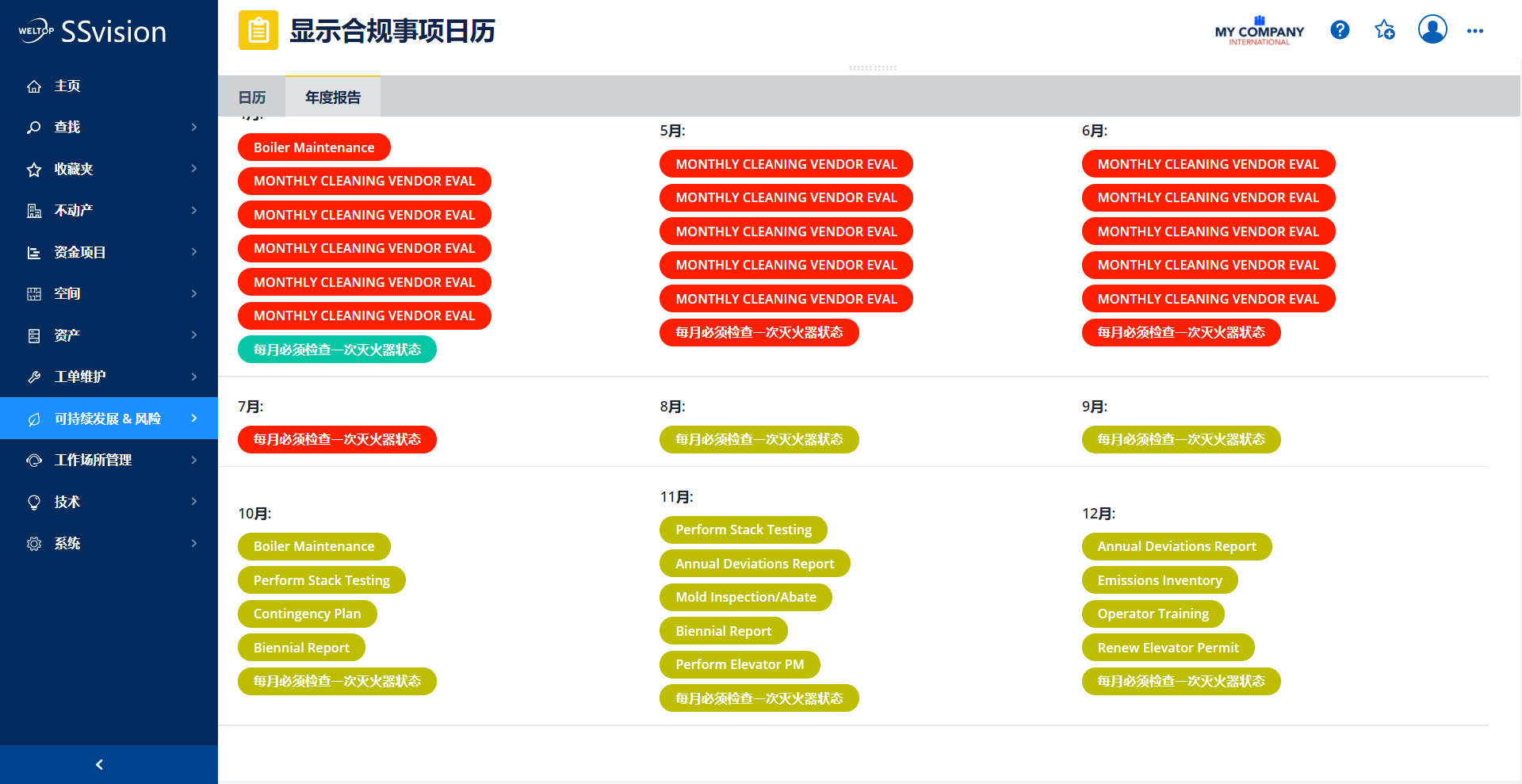Click the add to favorites star icon
This screenshot has height=784, width=1522.
pos(1385,30)
